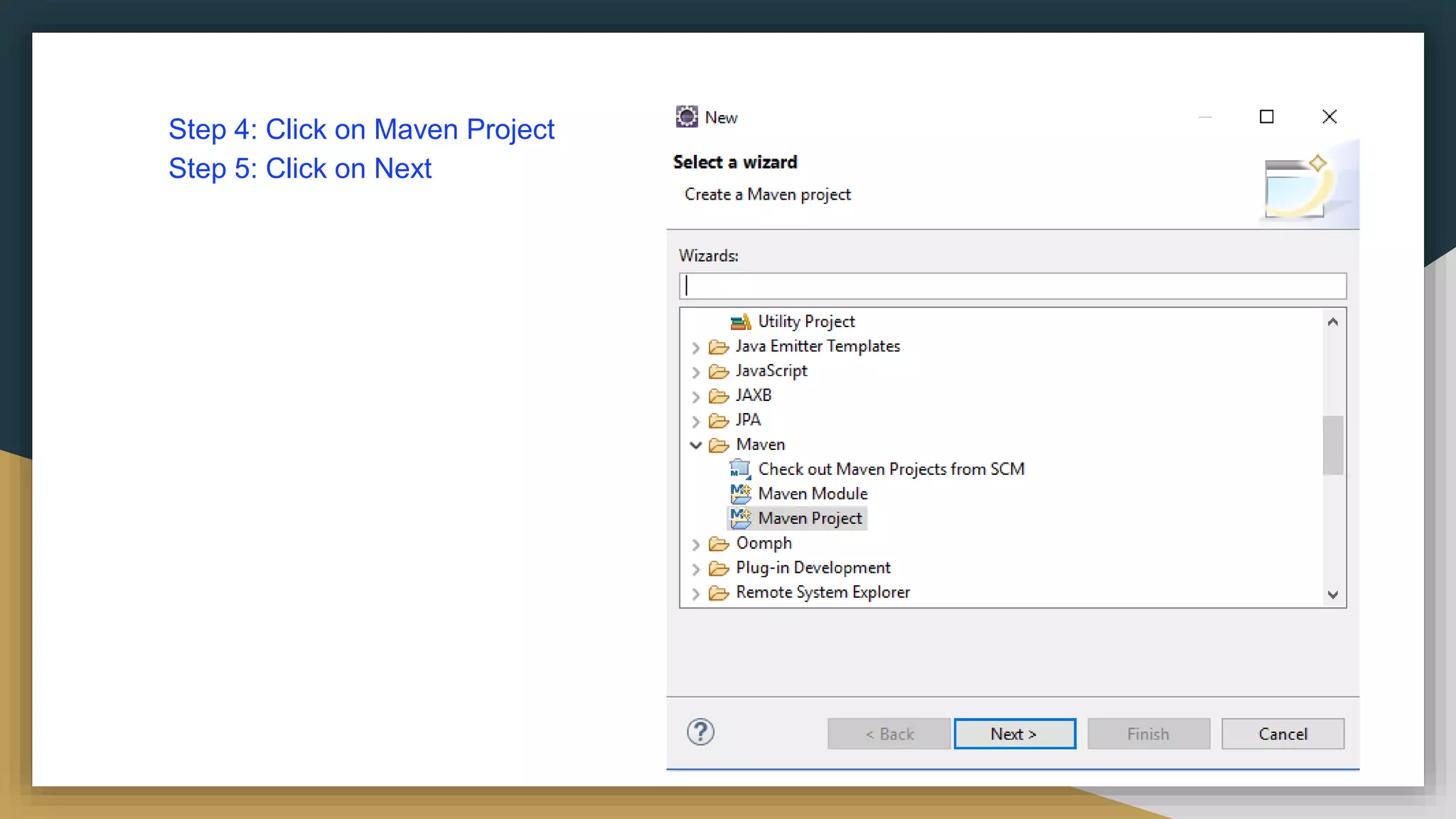Collapse the Maven folder
1456x819 pixels.
(x=696, y=445)
